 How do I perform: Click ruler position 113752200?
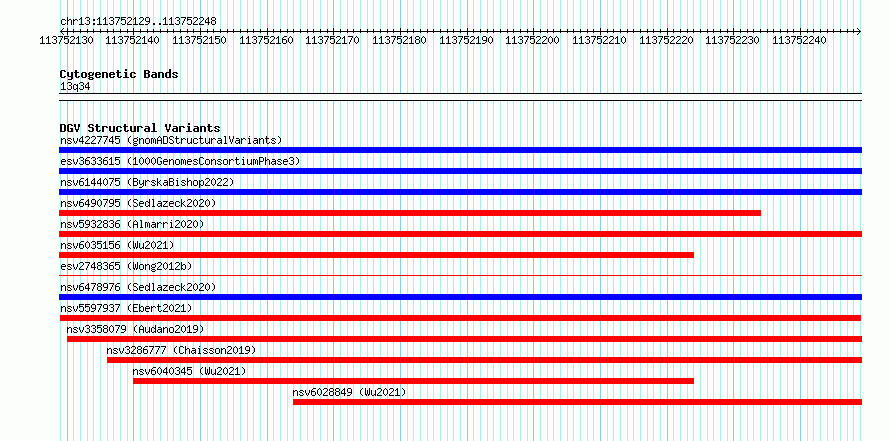tap(532, 41)
